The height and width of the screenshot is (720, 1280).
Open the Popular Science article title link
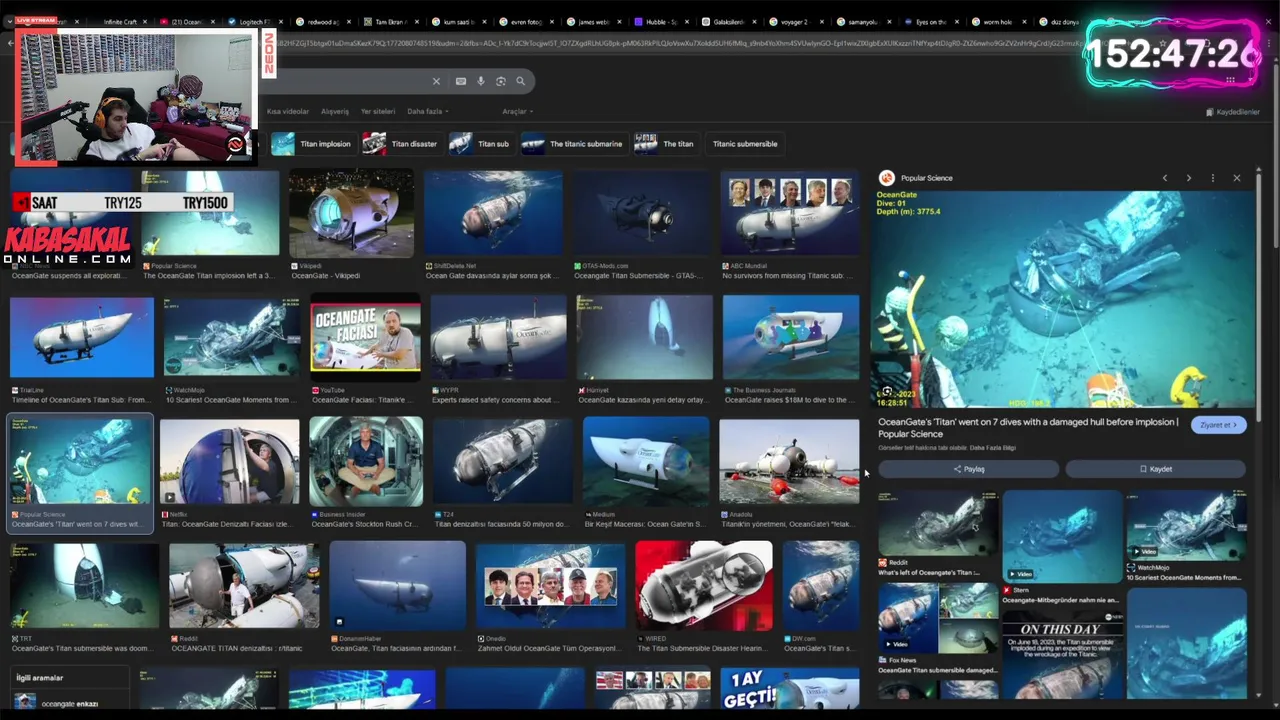point(1028,428)
